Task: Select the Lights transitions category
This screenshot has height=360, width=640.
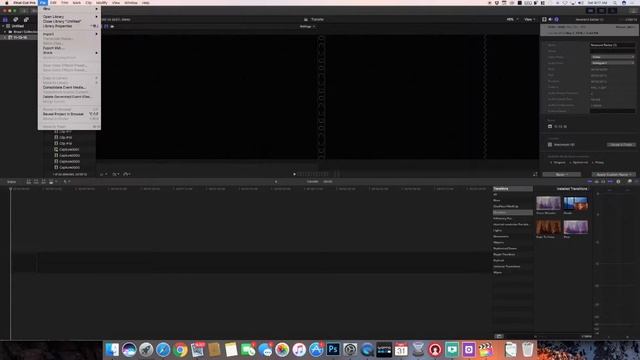Action: (512, 230)
